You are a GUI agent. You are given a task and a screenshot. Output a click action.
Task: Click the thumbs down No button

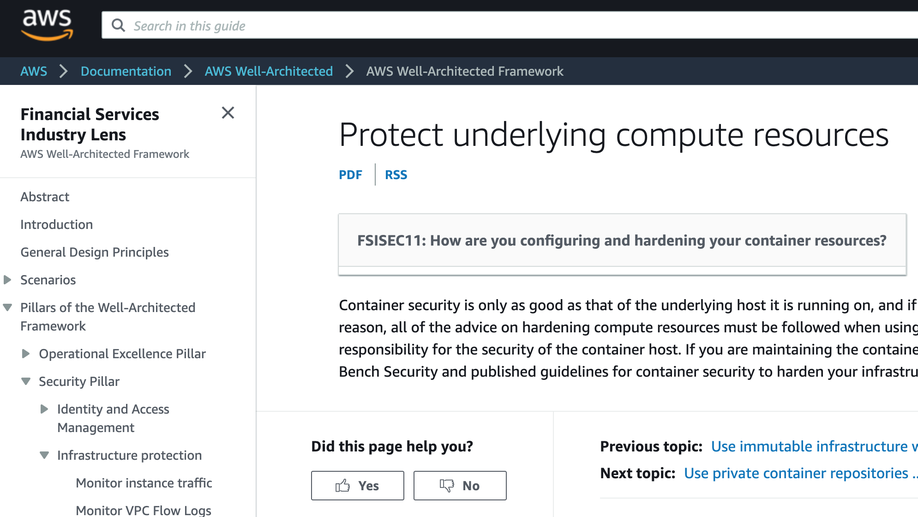(x=459, y=485)
